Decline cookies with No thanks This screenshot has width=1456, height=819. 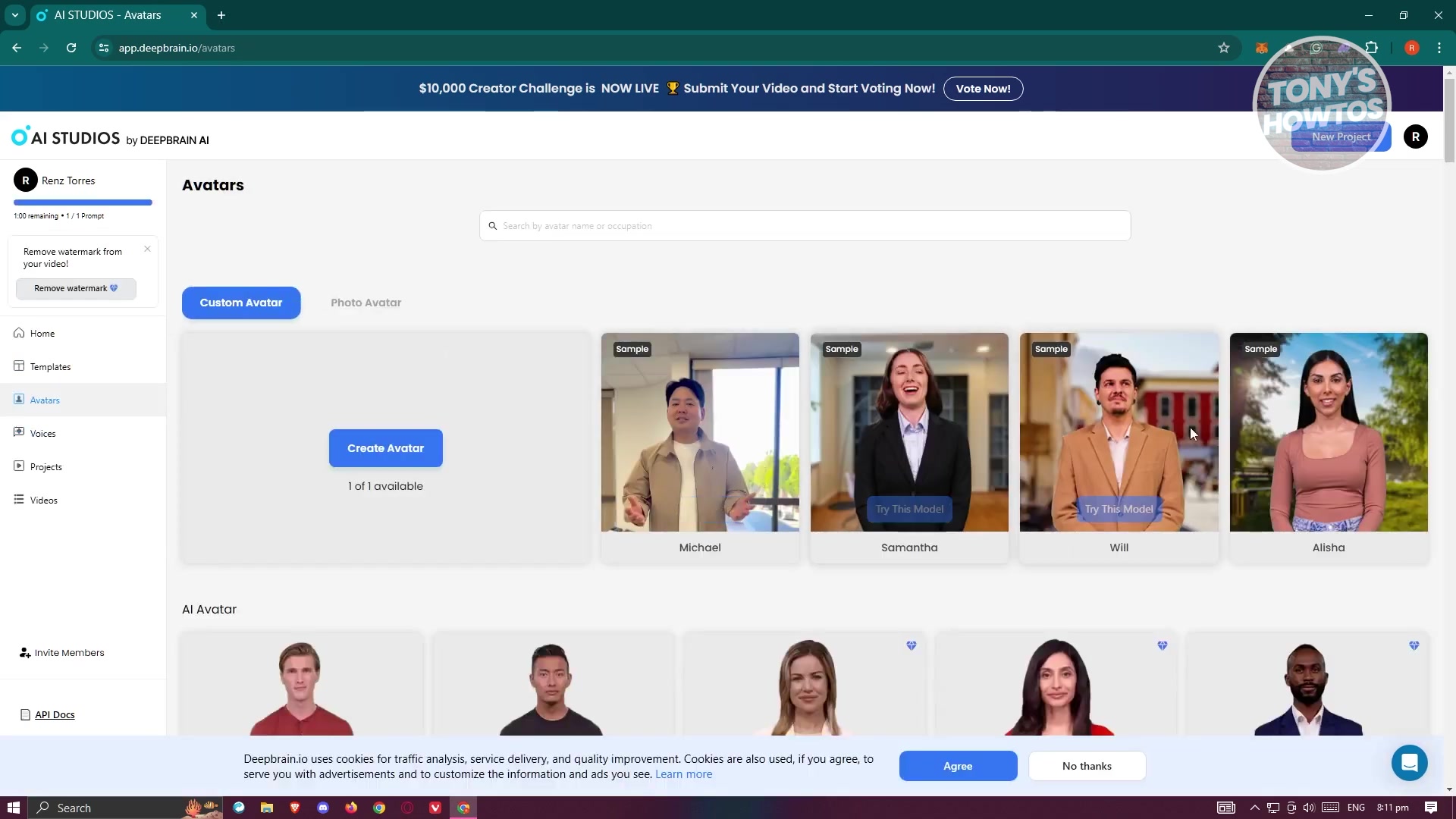[1087, 766]
